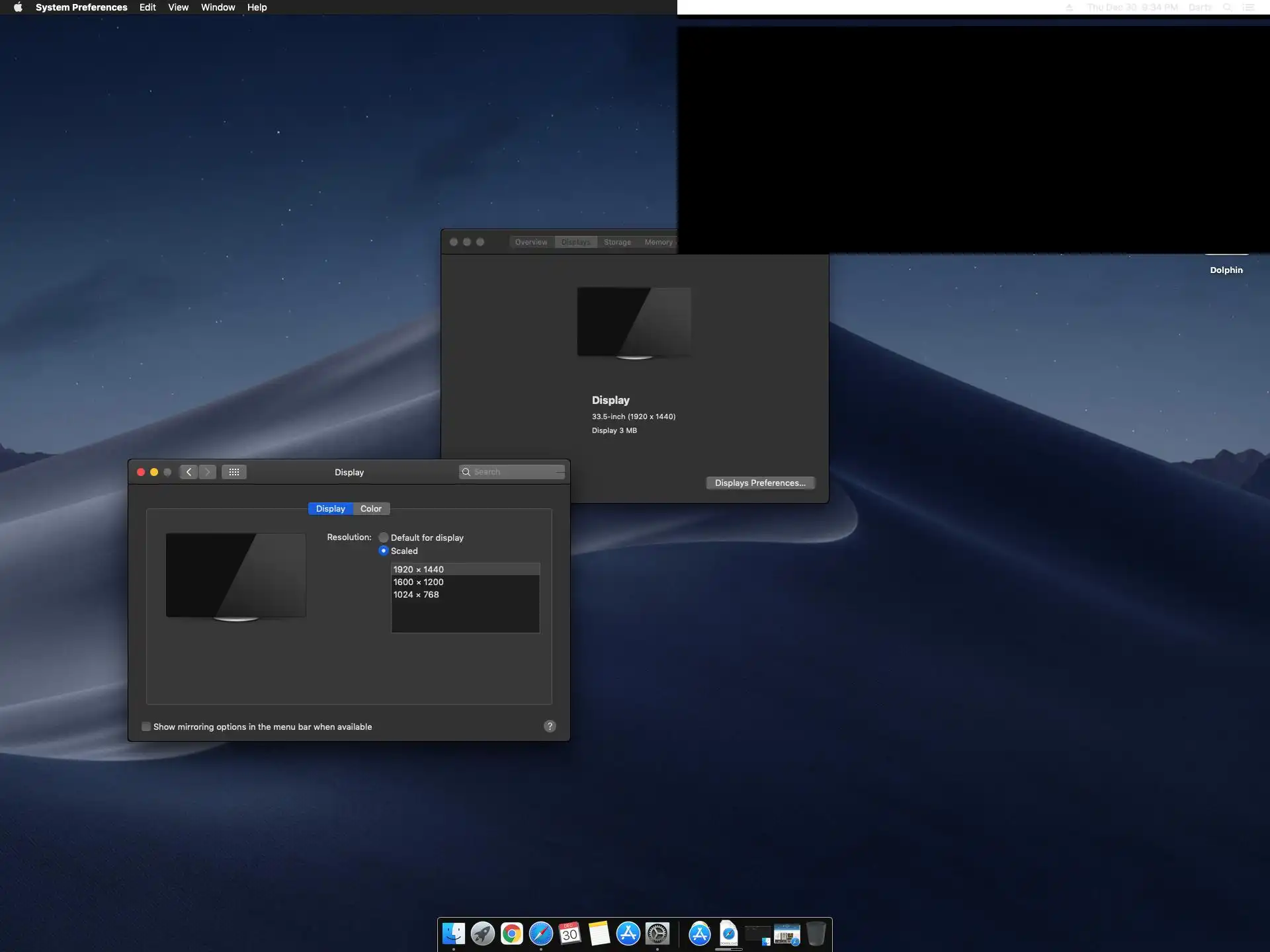
Task: Open Google Chrome from the Dock
Action: click(x=511, y=933)
